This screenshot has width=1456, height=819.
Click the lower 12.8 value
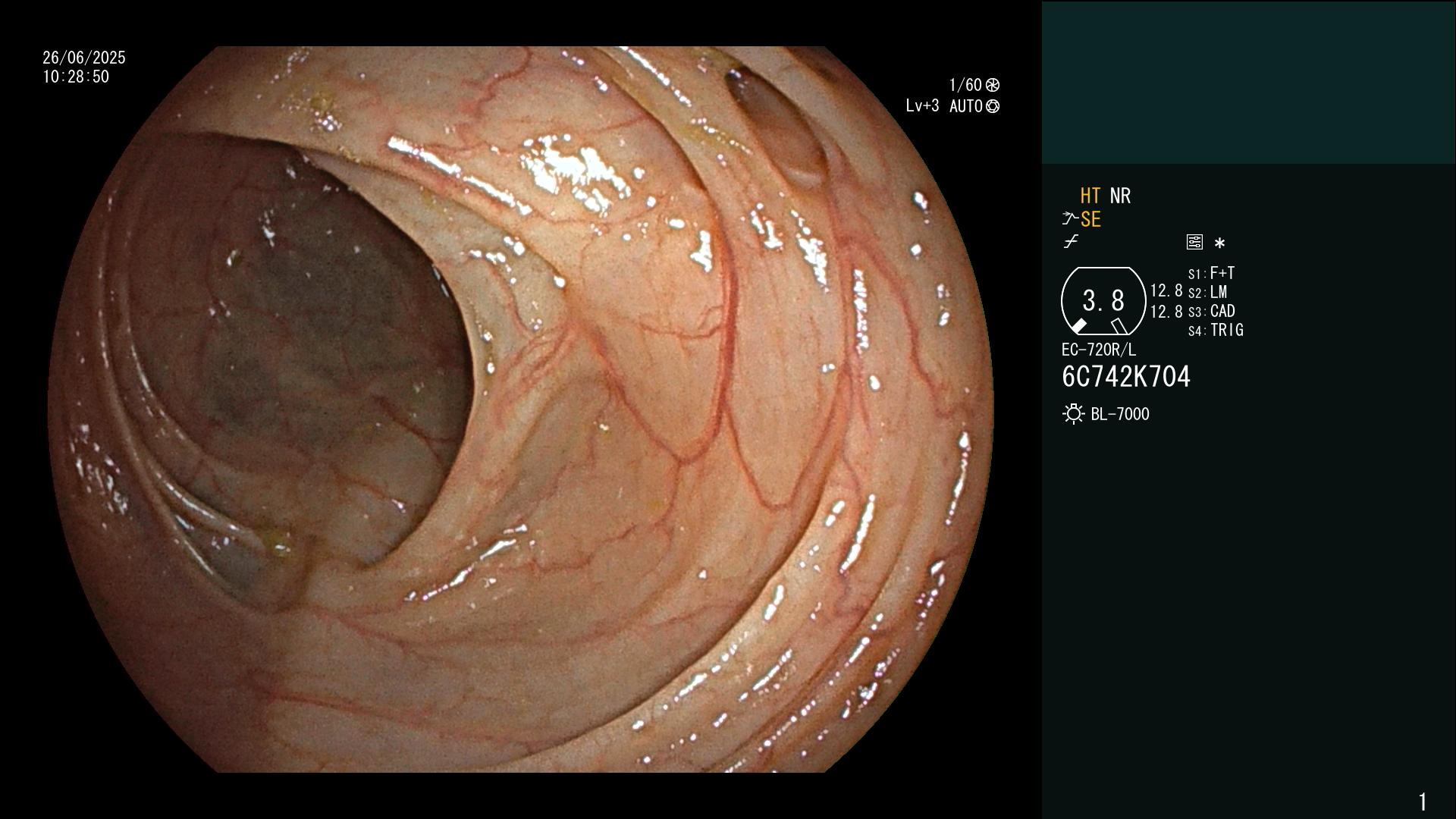click(1166, 311)
